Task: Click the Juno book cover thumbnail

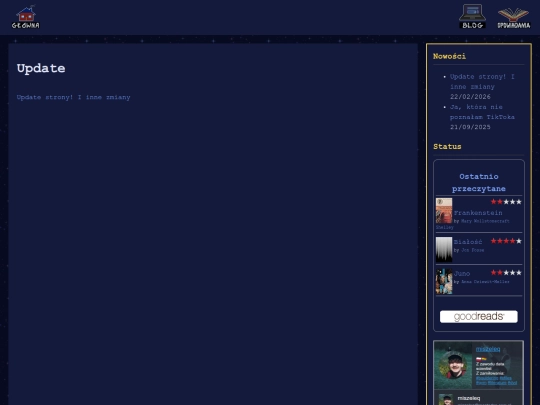Action: 444,281
